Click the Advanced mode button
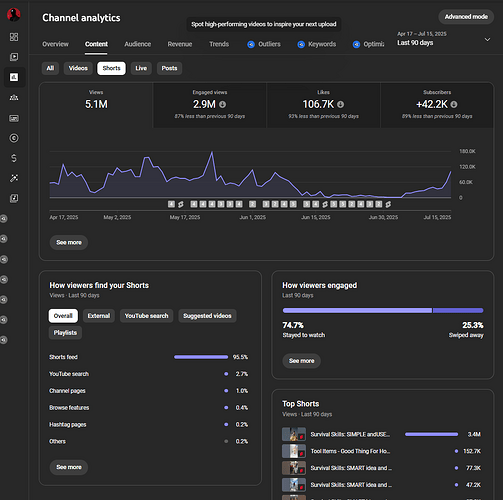503x500 pixels. pyautogui.click(x=466, y=17)
